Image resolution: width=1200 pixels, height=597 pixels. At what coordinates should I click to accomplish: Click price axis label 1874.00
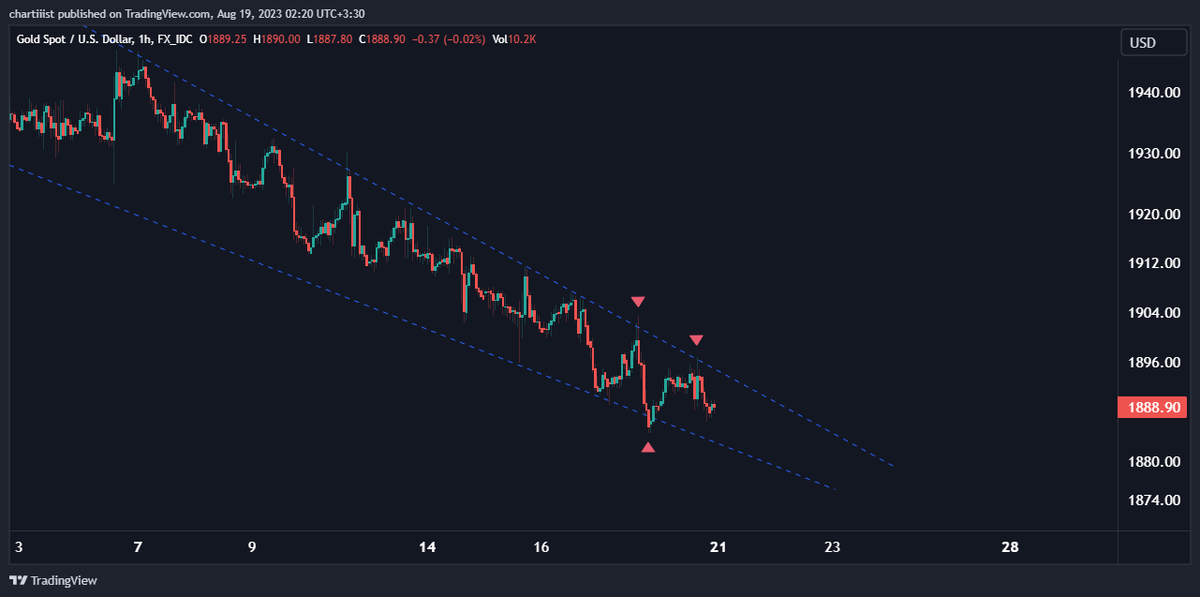point(1155,499)
